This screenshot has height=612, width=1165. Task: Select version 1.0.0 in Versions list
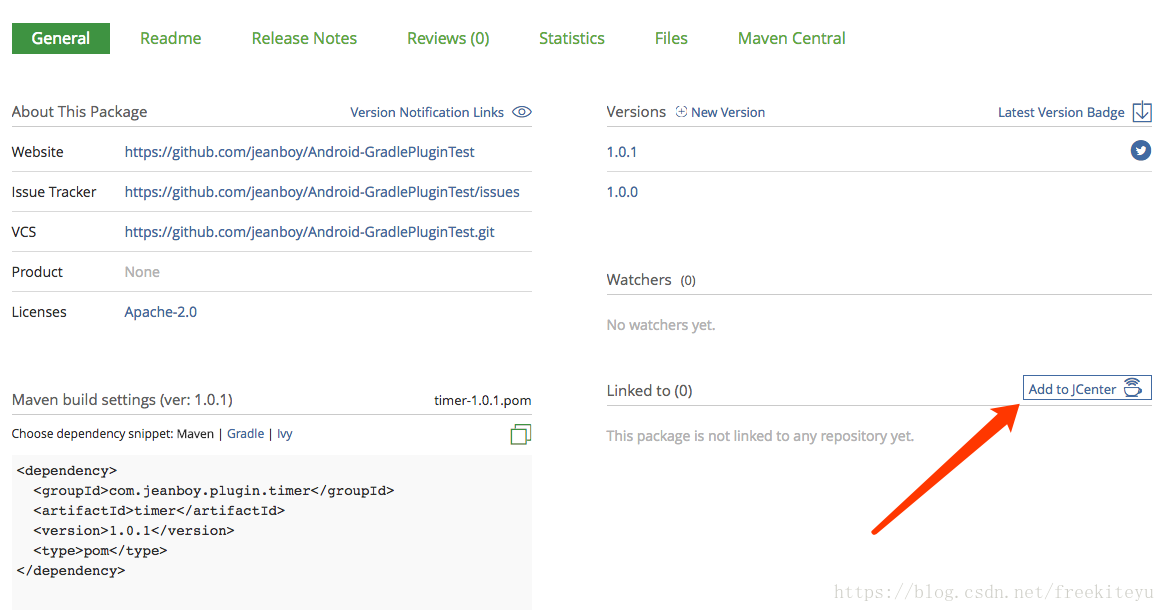point(622,192)
